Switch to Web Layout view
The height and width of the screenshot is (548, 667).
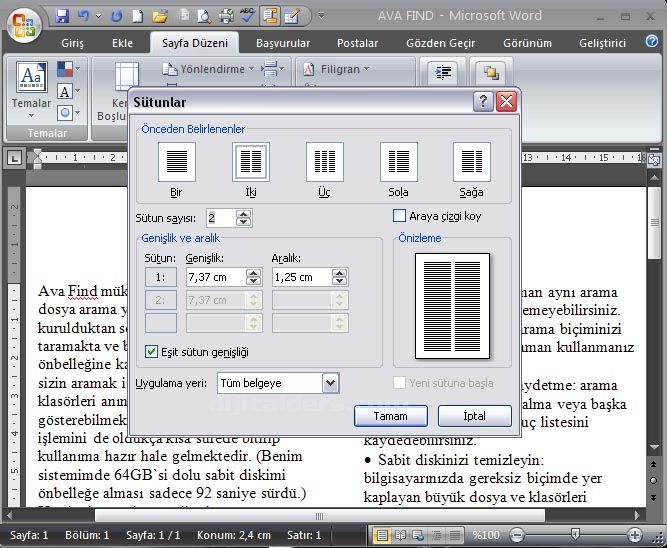(418, 535)
